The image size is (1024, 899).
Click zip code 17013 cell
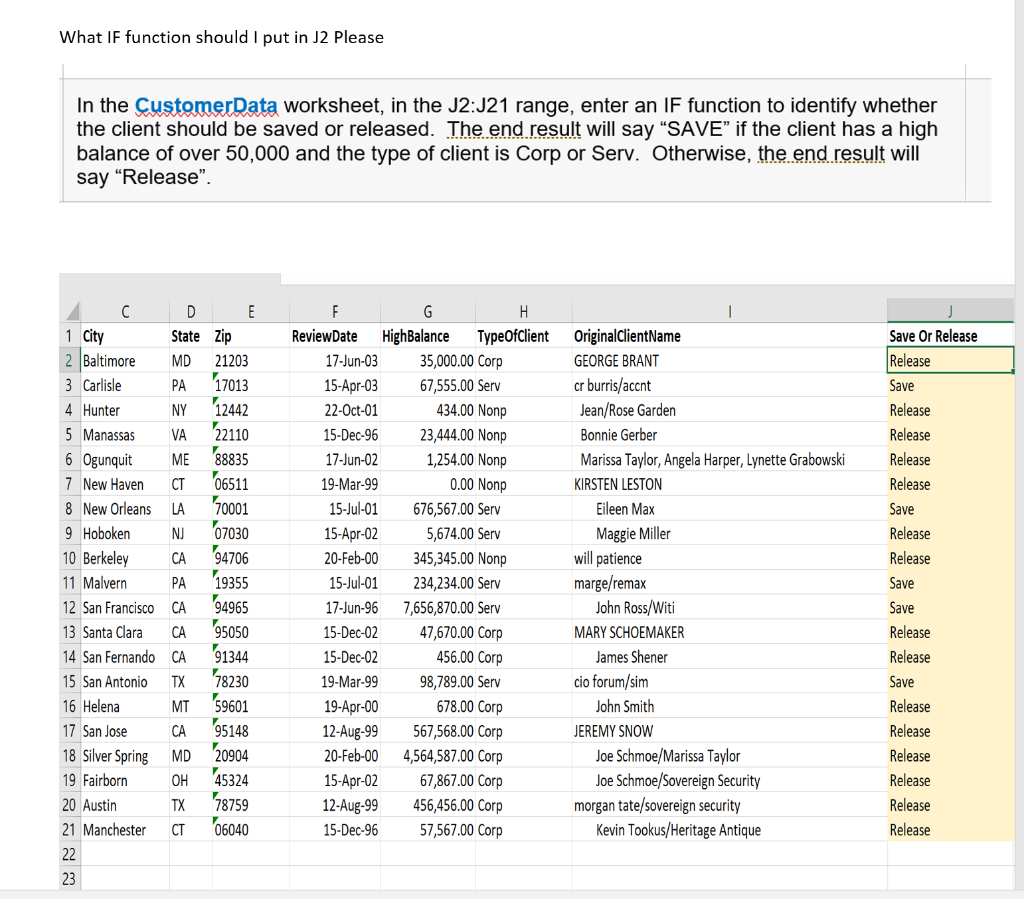pyautogui.click(x=251, y=385)
